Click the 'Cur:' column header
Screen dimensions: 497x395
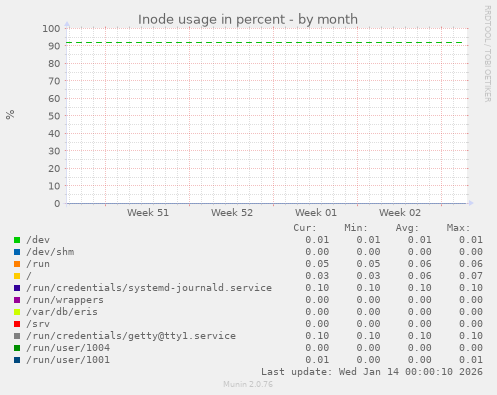(x=305, y=228)
